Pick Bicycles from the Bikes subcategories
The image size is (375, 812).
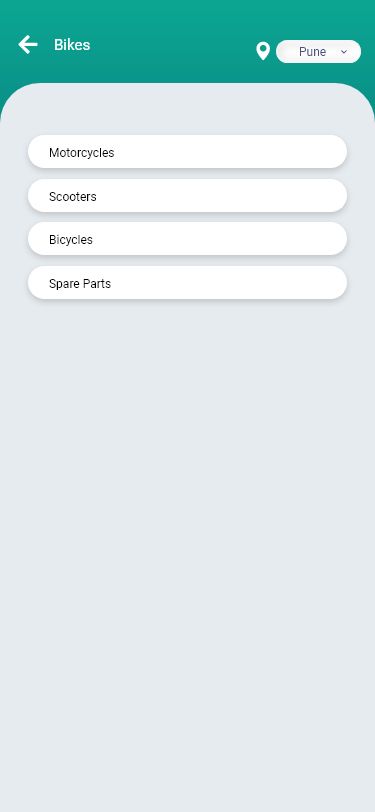(187, 239)
